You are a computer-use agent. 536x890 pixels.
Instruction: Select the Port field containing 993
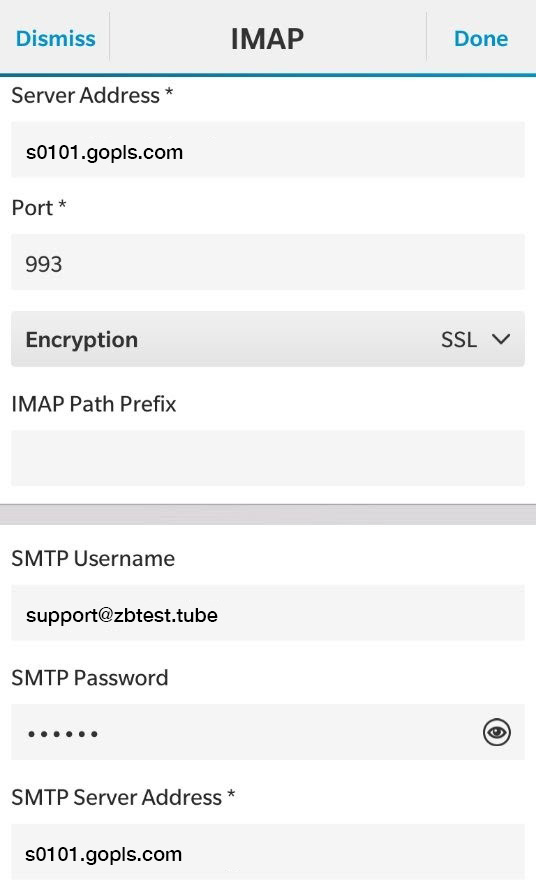[x=267, y=262]
